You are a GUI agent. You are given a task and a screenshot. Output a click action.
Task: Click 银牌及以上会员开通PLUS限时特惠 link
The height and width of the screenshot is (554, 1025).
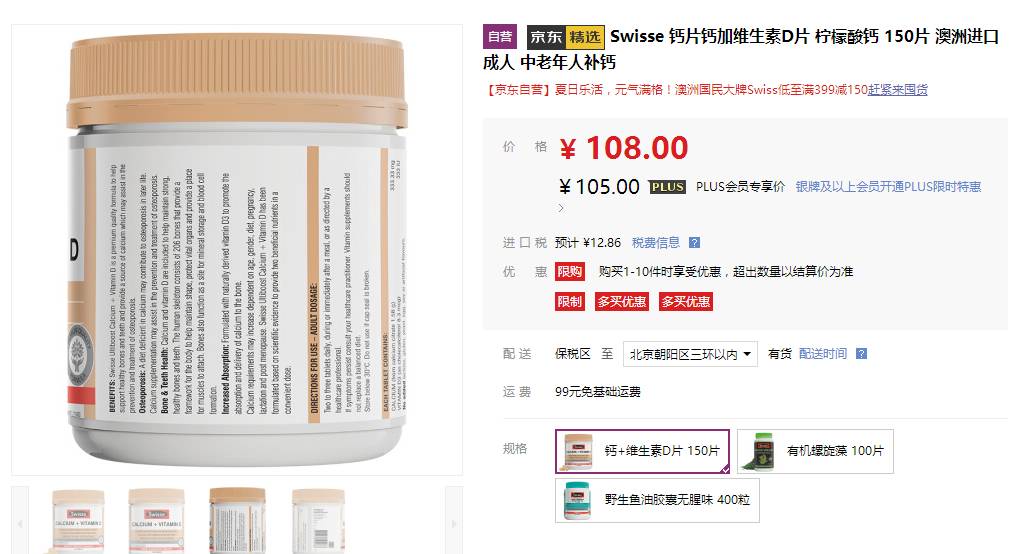click(x=888, y=187)
